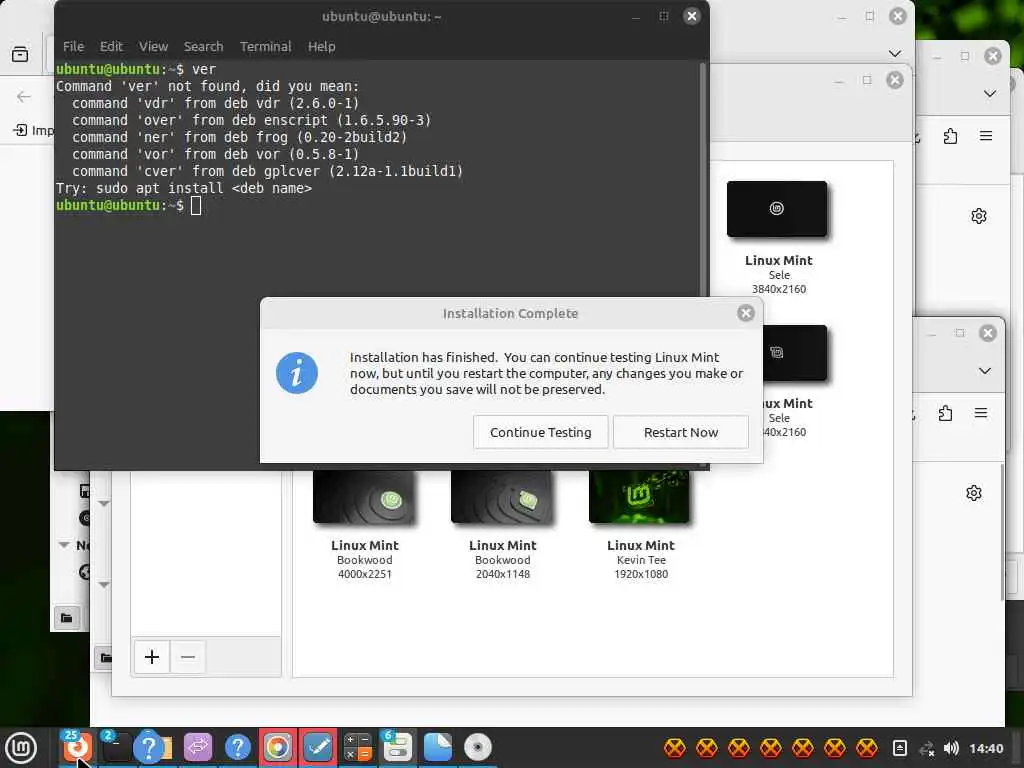Close the Installation Complete dialog
The height and width of the screenshot is (768, 1024).
coord(746,313)
